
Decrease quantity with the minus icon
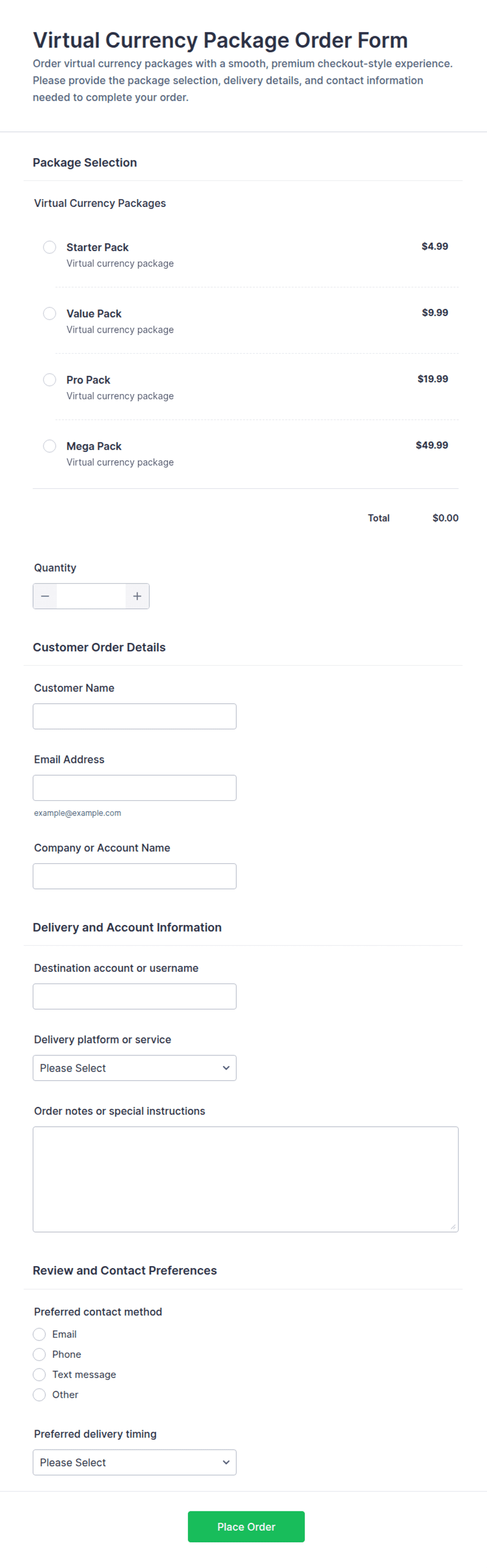click(x=45, y=596)
